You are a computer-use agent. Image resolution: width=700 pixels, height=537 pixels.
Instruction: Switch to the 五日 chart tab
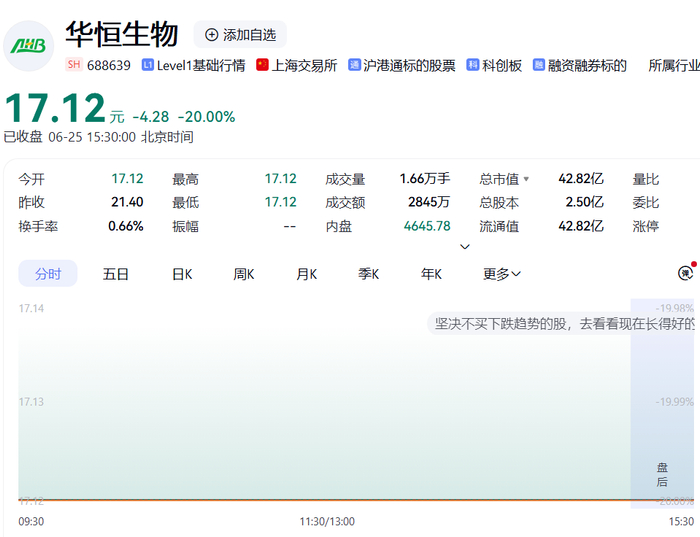pos(116,274)
